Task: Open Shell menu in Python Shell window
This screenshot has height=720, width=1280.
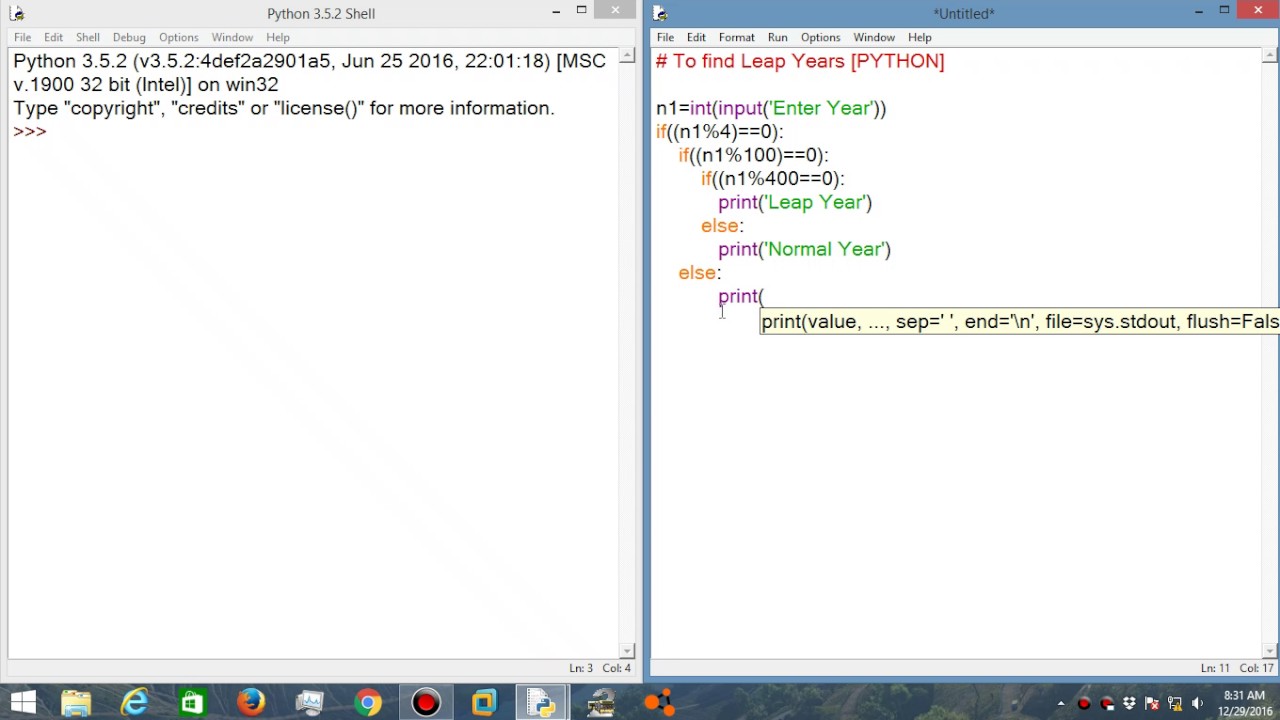Action: 88,37
